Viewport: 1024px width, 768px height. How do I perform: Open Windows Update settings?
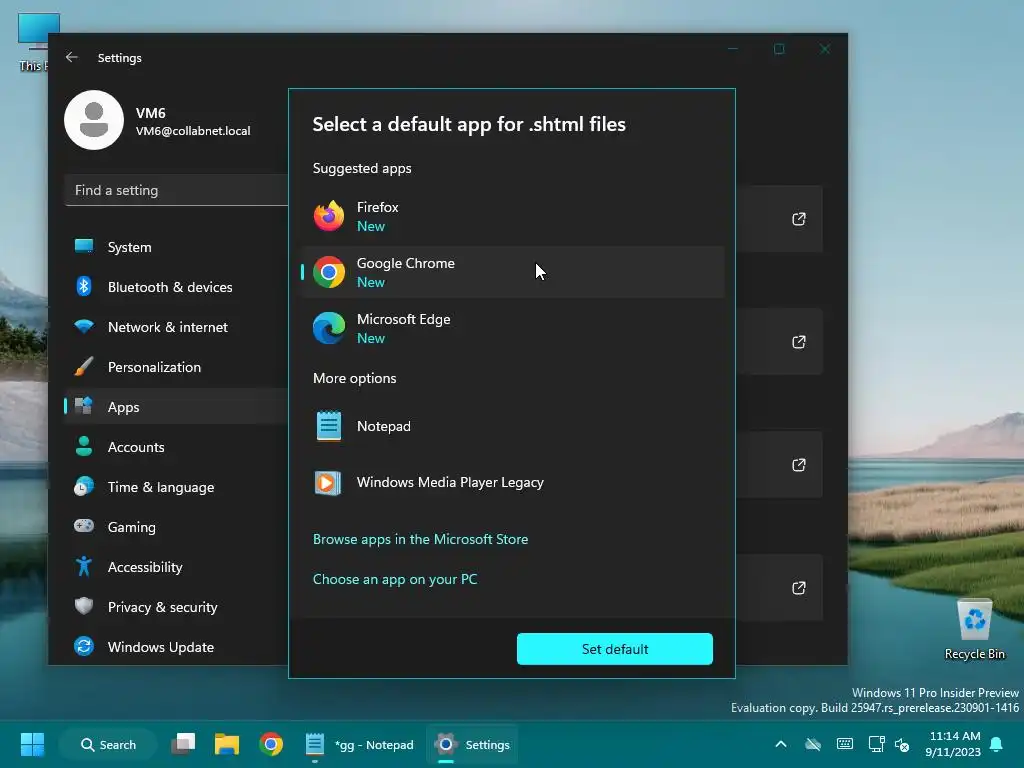(x=176, y=647)
